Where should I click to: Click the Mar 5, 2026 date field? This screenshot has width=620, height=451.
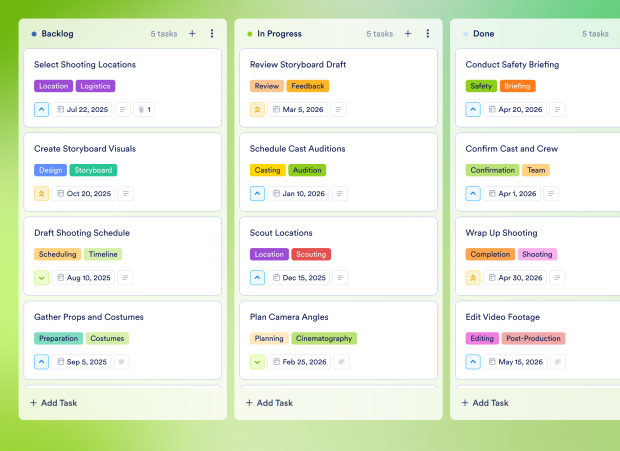296,110
